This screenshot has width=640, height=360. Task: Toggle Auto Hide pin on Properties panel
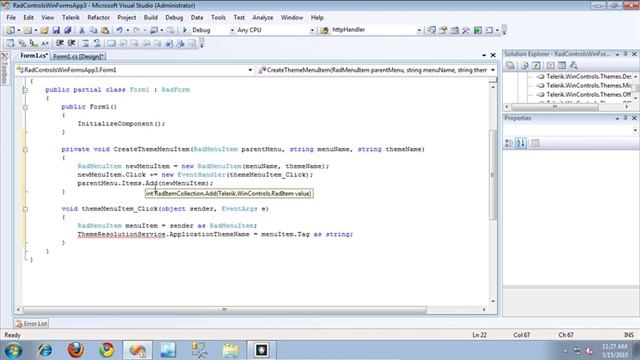626,118
